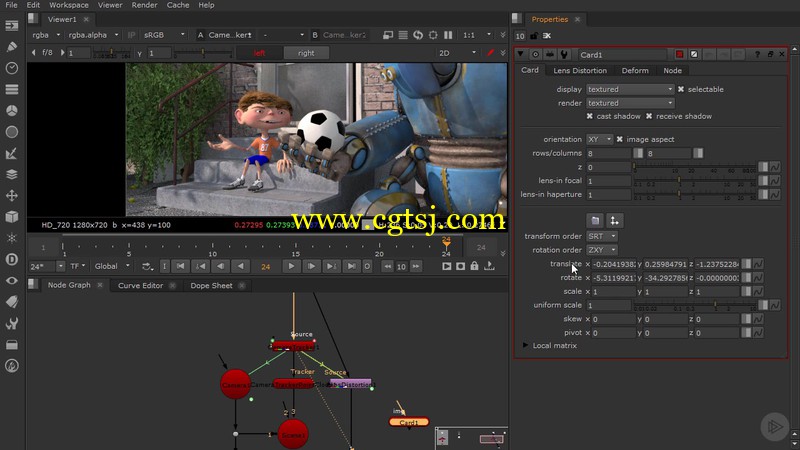Viewport: 800px width, 450px height.
Task: Clear all panels in Properties bin
Action: click(x=547, y=36)
